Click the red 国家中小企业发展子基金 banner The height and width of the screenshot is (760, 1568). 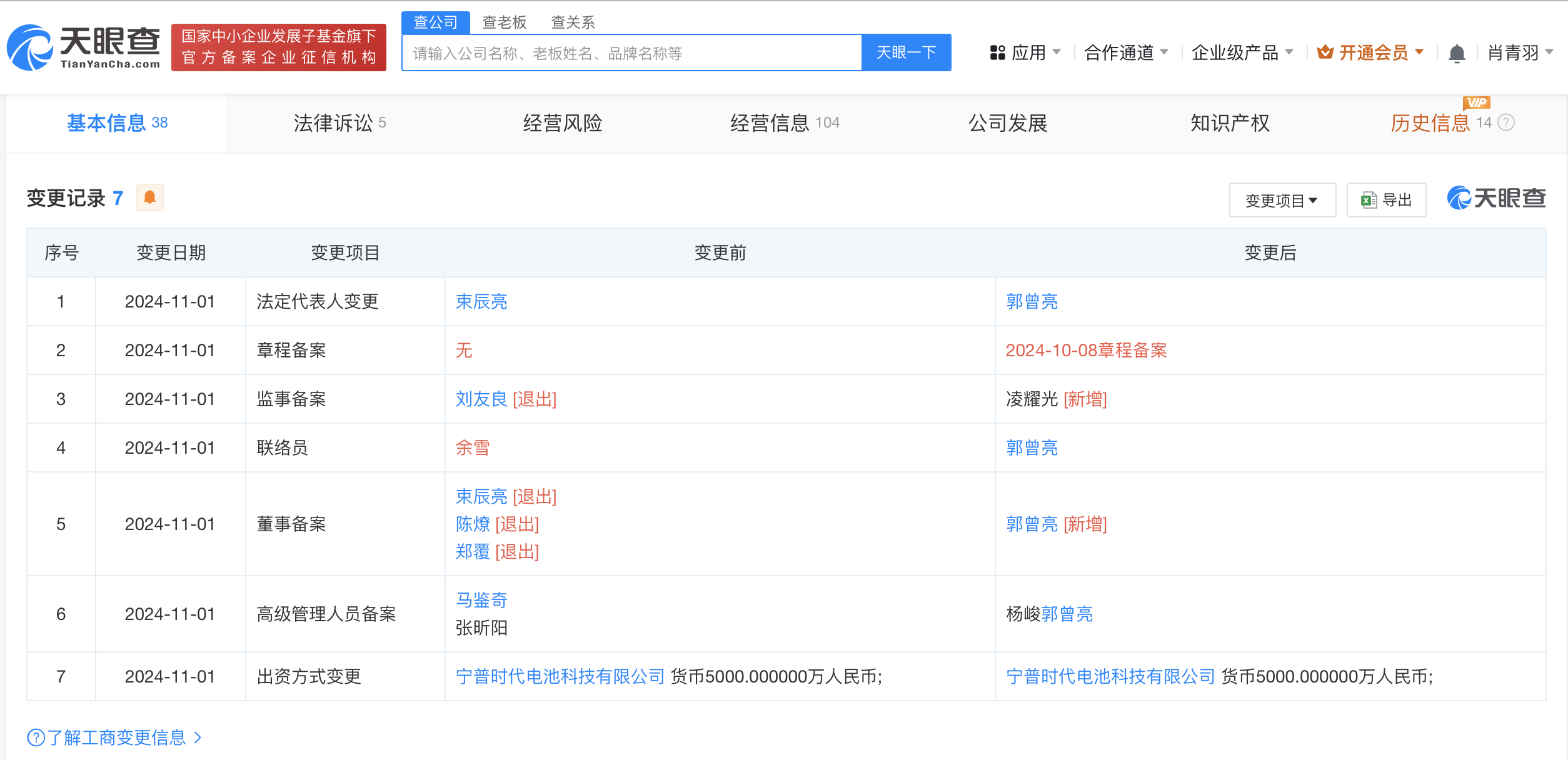[279, 47]
